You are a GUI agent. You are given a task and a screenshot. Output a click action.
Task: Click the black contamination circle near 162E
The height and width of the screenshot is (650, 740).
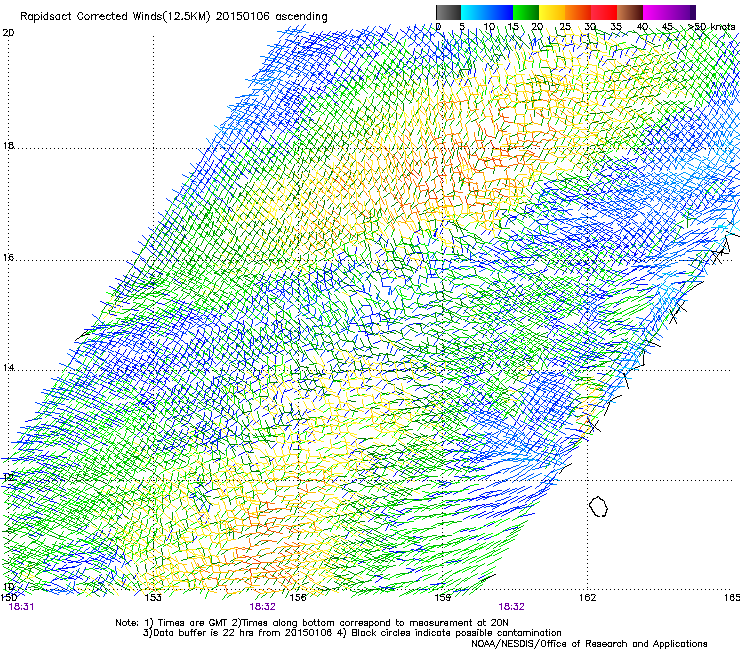coord(598,506)
